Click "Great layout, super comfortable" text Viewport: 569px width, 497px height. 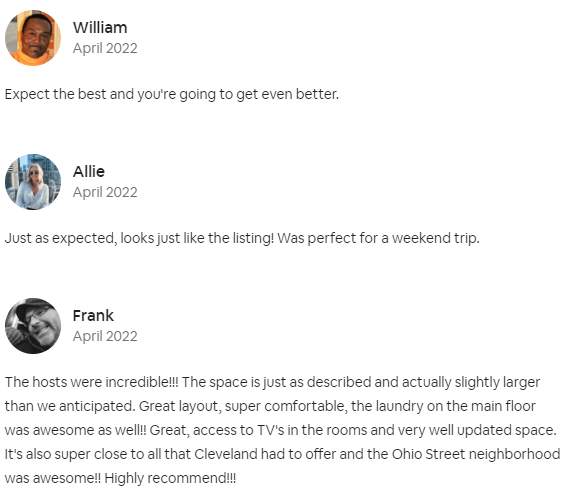coord(243,406)
